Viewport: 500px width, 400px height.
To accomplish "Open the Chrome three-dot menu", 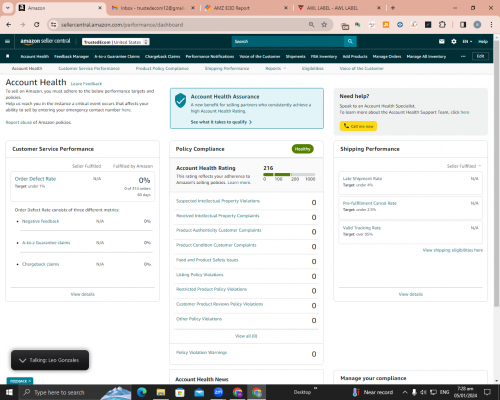I will point(491,25).
